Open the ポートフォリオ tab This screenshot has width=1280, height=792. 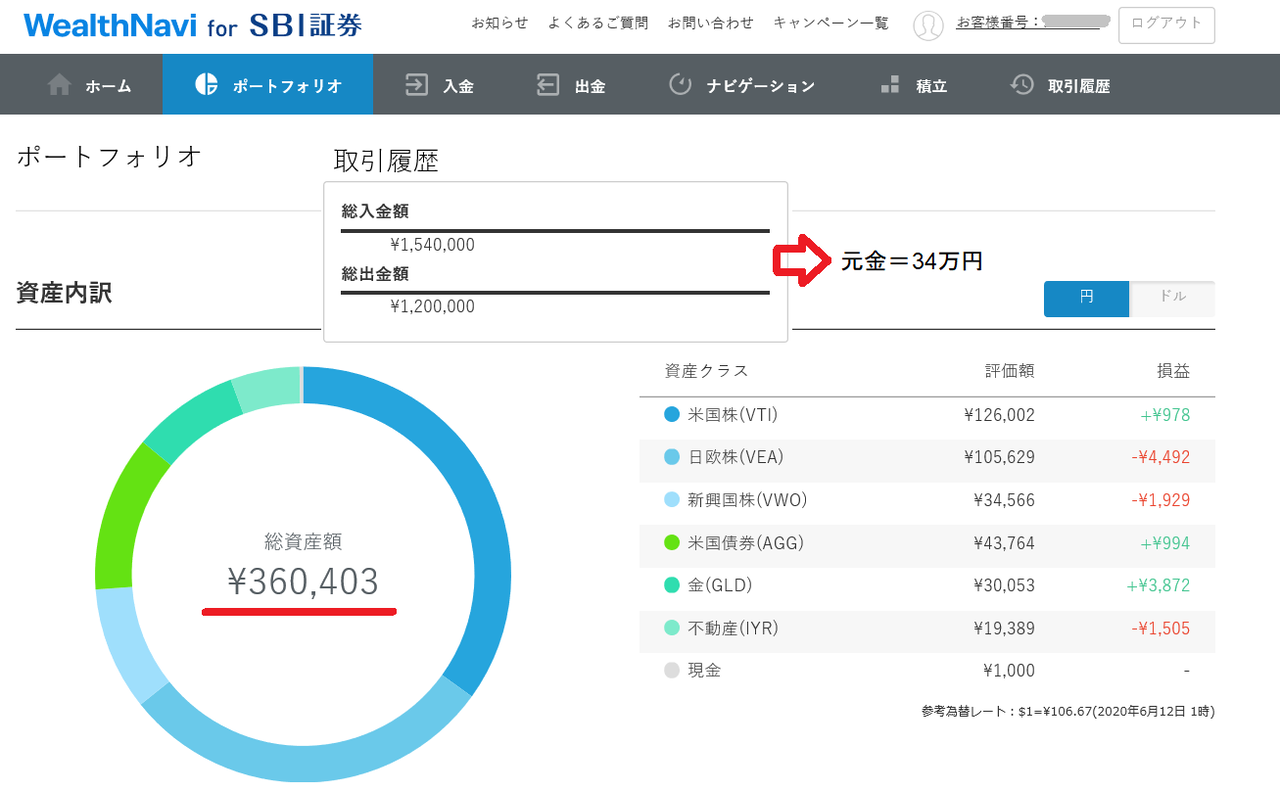[x=268, y=85]
